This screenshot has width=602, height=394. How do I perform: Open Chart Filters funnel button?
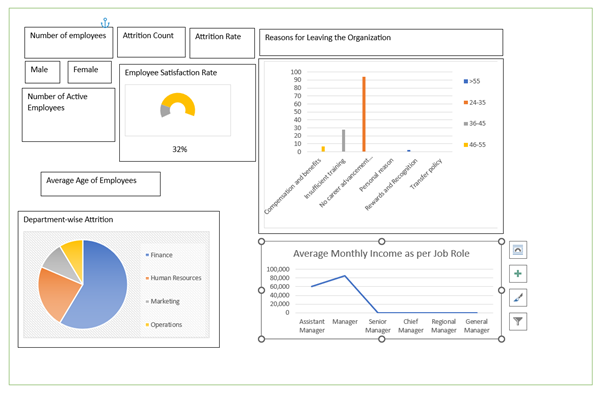click(x=518, y=321)
